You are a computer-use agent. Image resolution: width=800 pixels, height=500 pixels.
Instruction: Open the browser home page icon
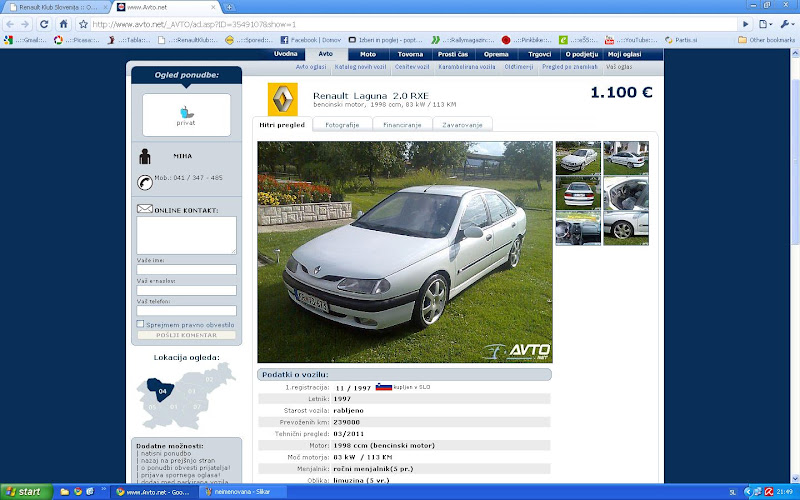coord(63,24)
